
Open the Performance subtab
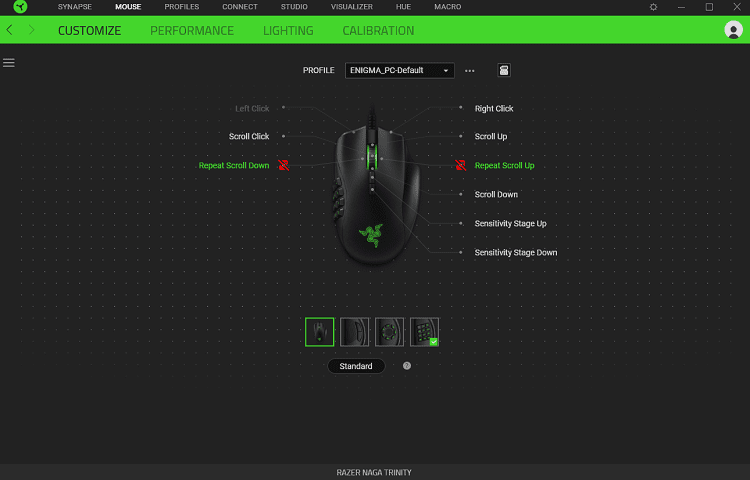coord(192,31)
